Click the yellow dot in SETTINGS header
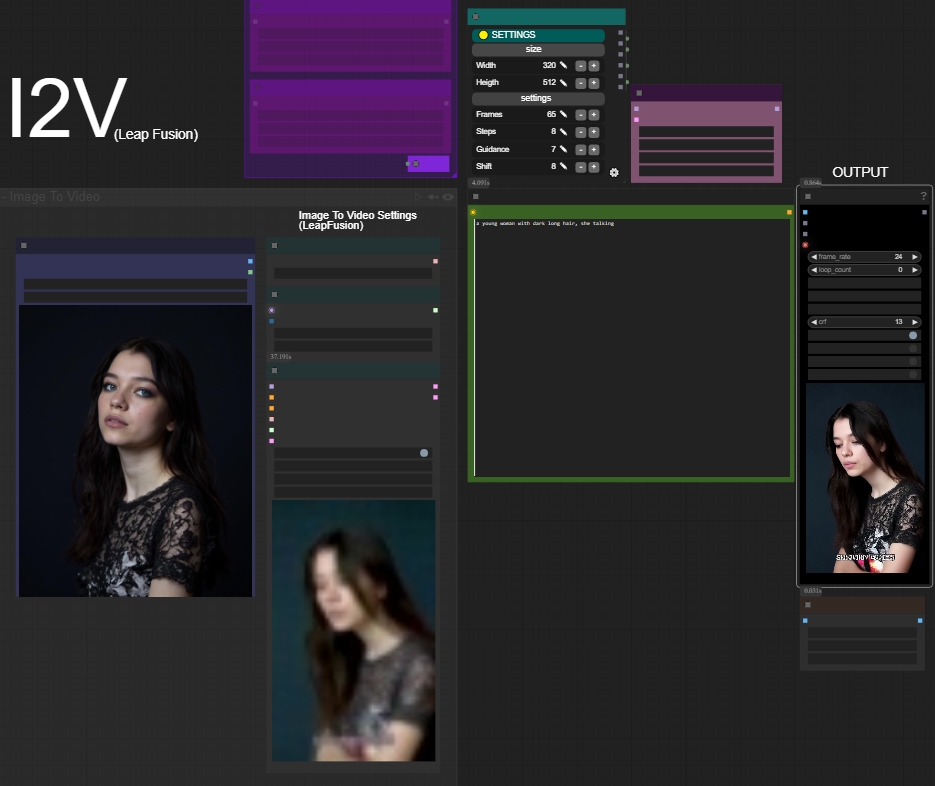Image resolution: width=935 pixels, height=786 pixels. click(x=483, y=35)
